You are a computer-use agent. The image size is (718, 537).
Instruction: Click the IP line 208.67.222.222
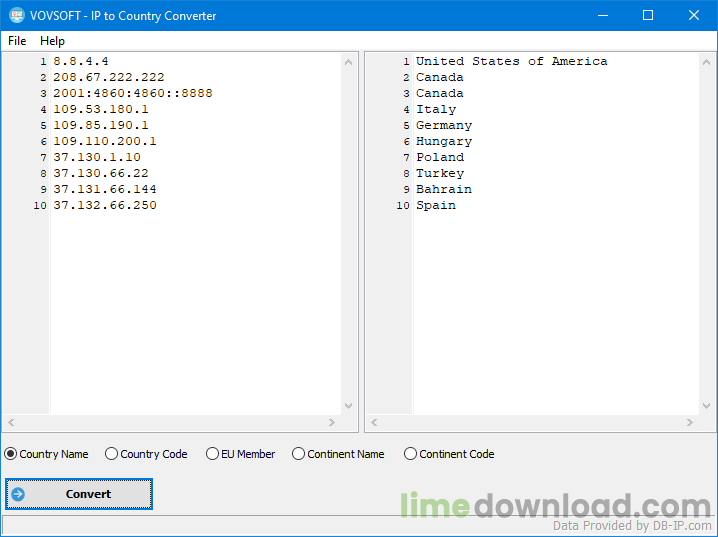tap(109, 77)
